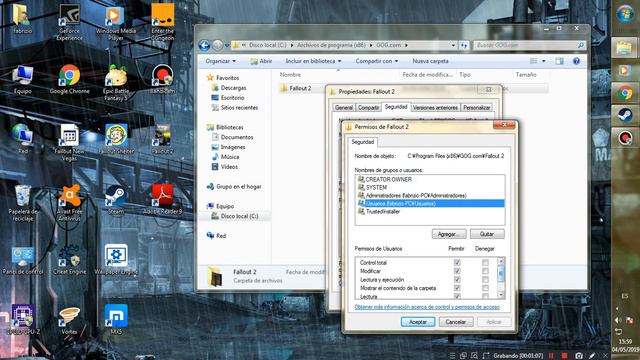Open the address bar history dropdown
Image resolution: width=640 pixels, height=360 pixels.
(x=453, y=45)
